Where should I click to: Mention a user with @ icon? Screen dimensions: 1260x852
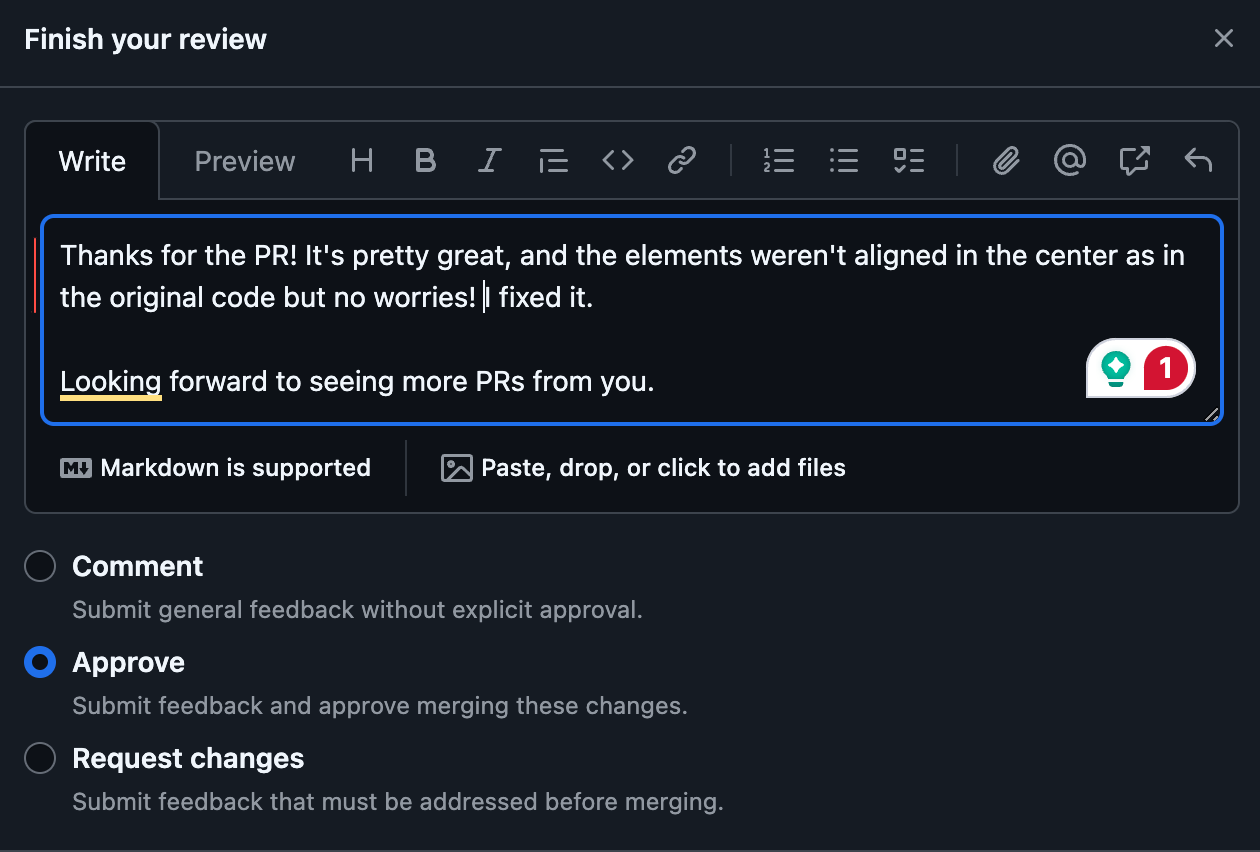coord(1070,160)
